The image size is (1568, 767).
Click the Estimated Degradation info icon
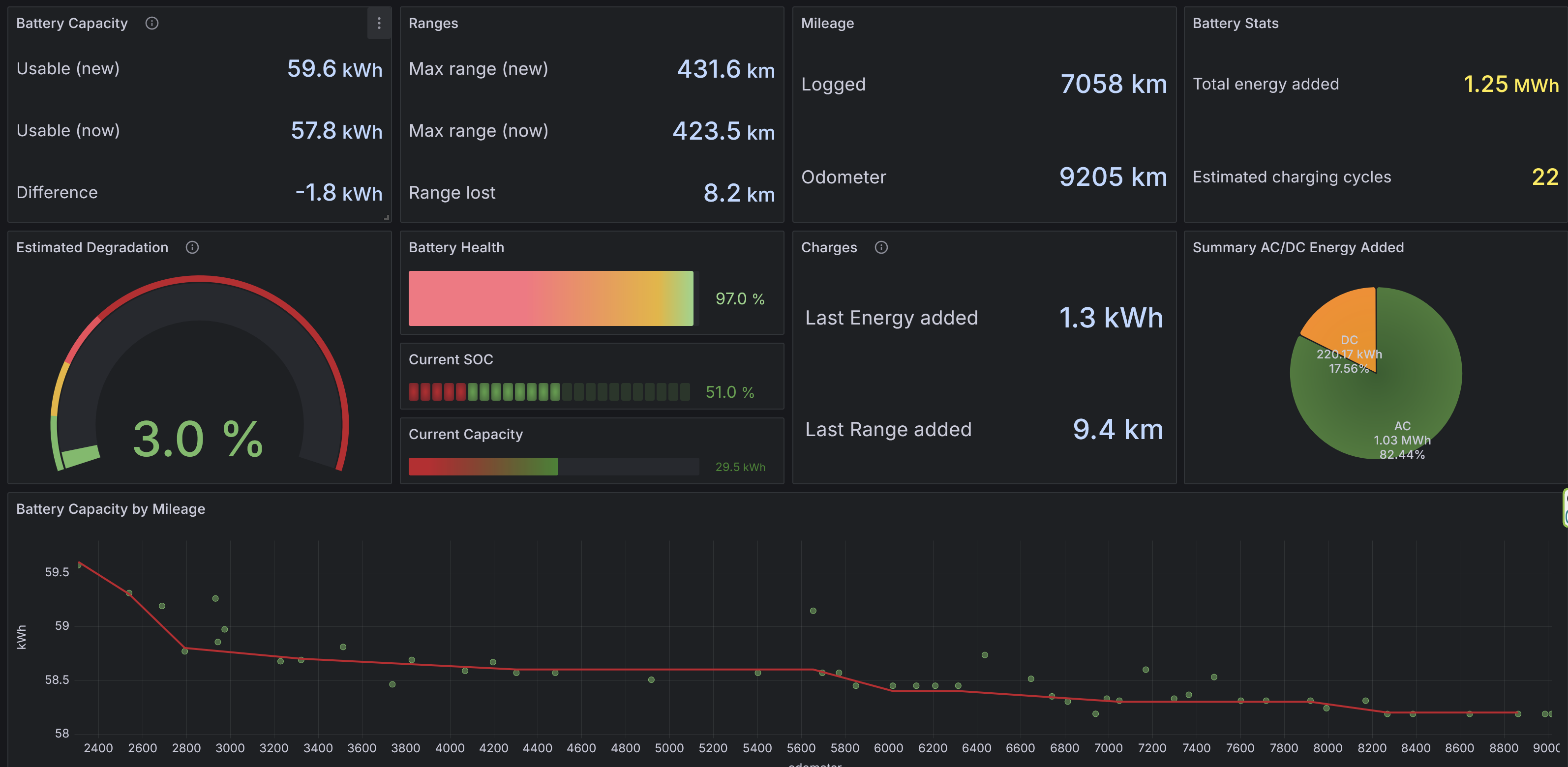click(x=192, y=248)
